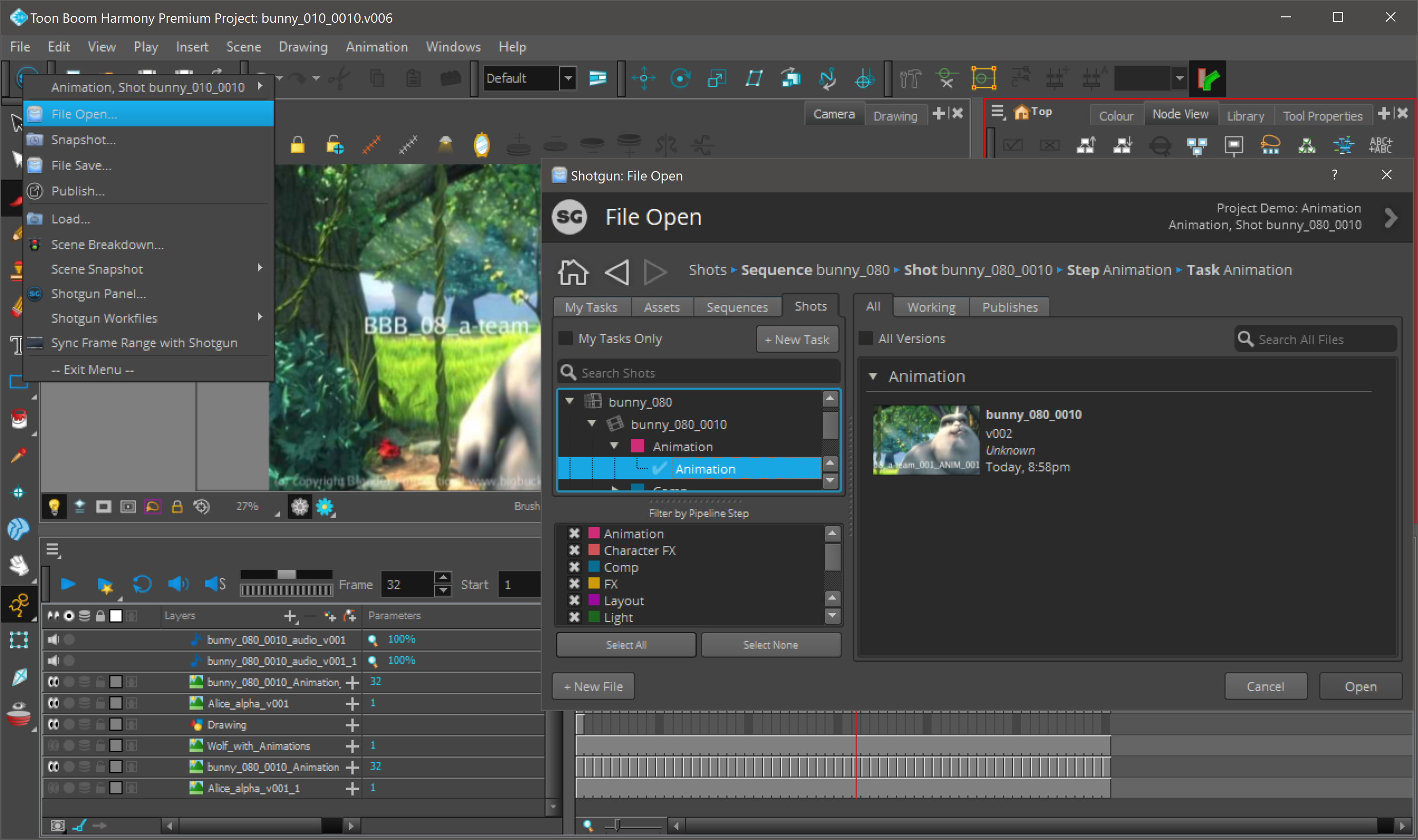This screenshot has height=840, width=1418.
Task: Choose Publish... from the Shotgun menu
Action: pyautogui.click(x=77, y=191)
